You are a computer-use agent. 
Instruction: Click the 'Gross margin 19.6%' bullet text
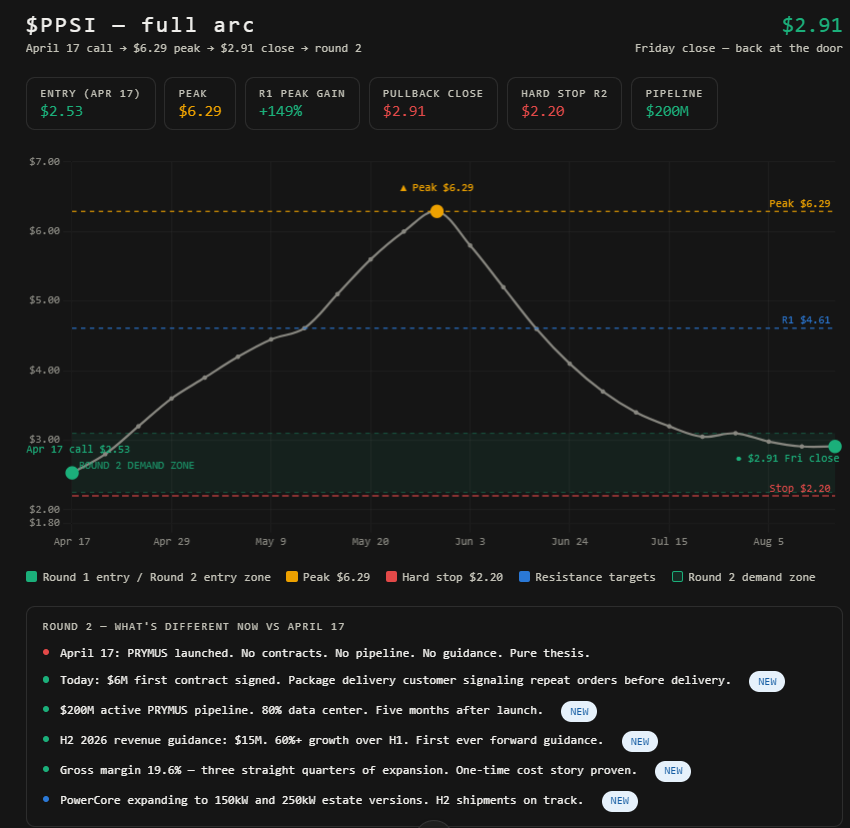click(x=348, y=770)
